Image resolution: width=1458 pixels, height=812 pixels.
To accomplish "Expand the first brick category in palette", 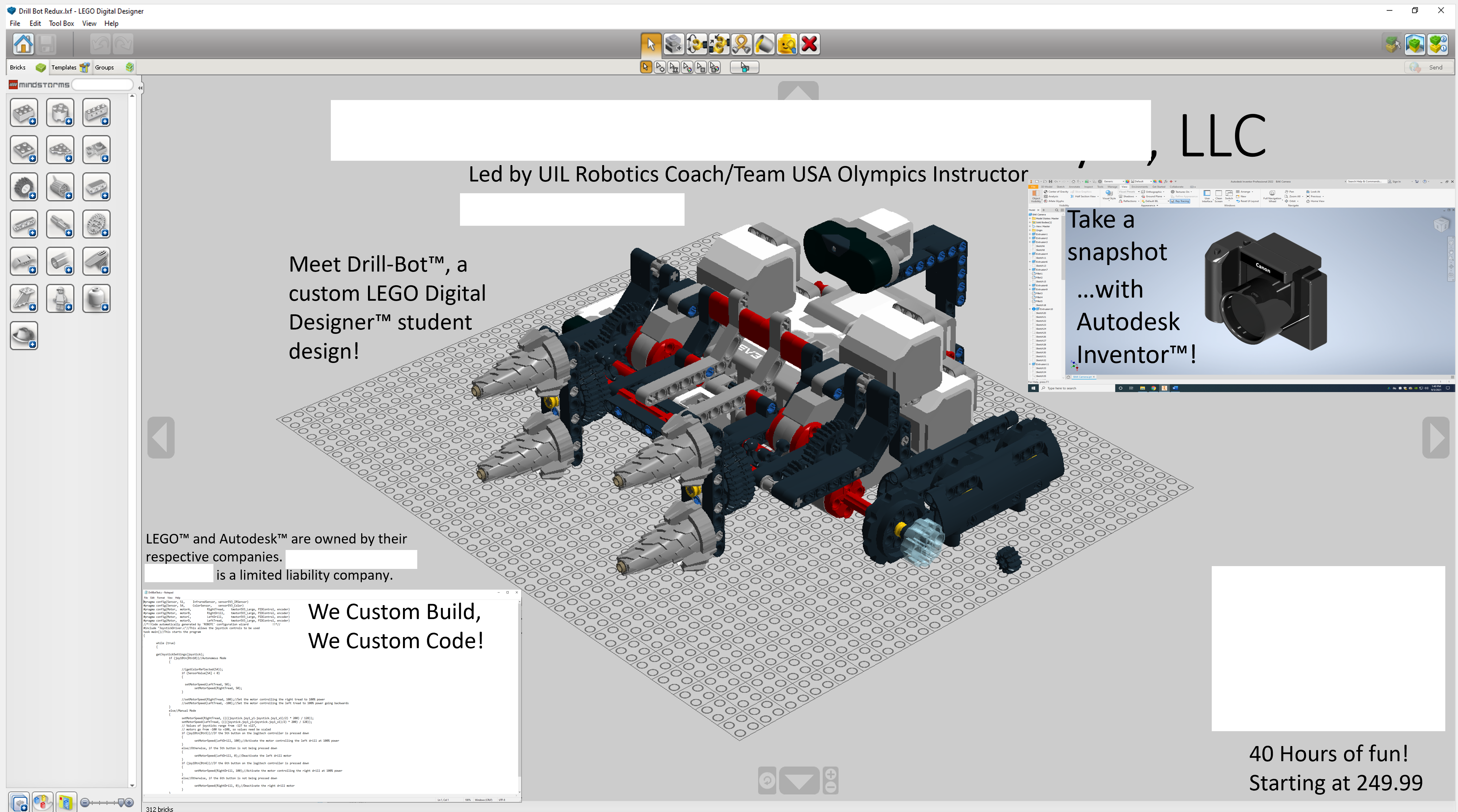I will click(24, 113).
